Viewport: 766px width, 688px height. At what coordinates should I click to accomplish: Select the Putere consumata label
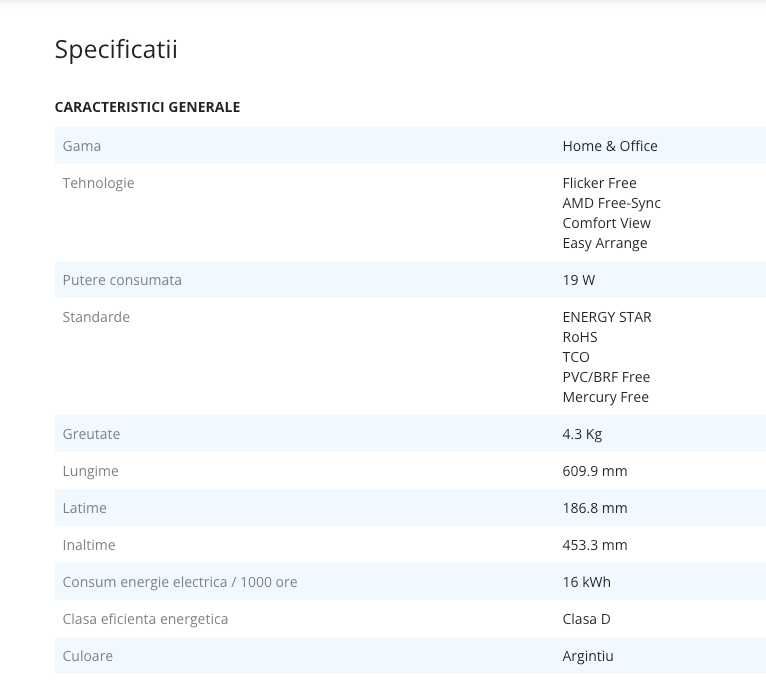(x=122, y=280)
